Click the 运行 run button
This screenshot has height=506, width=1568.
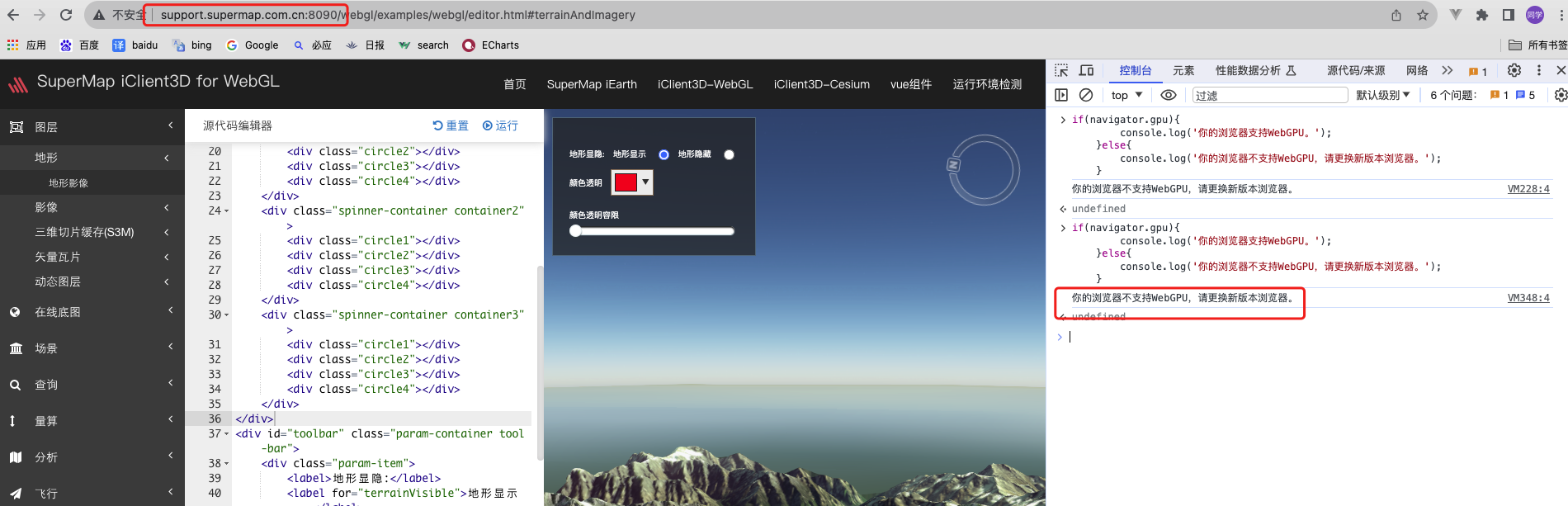tap(500, 125)
